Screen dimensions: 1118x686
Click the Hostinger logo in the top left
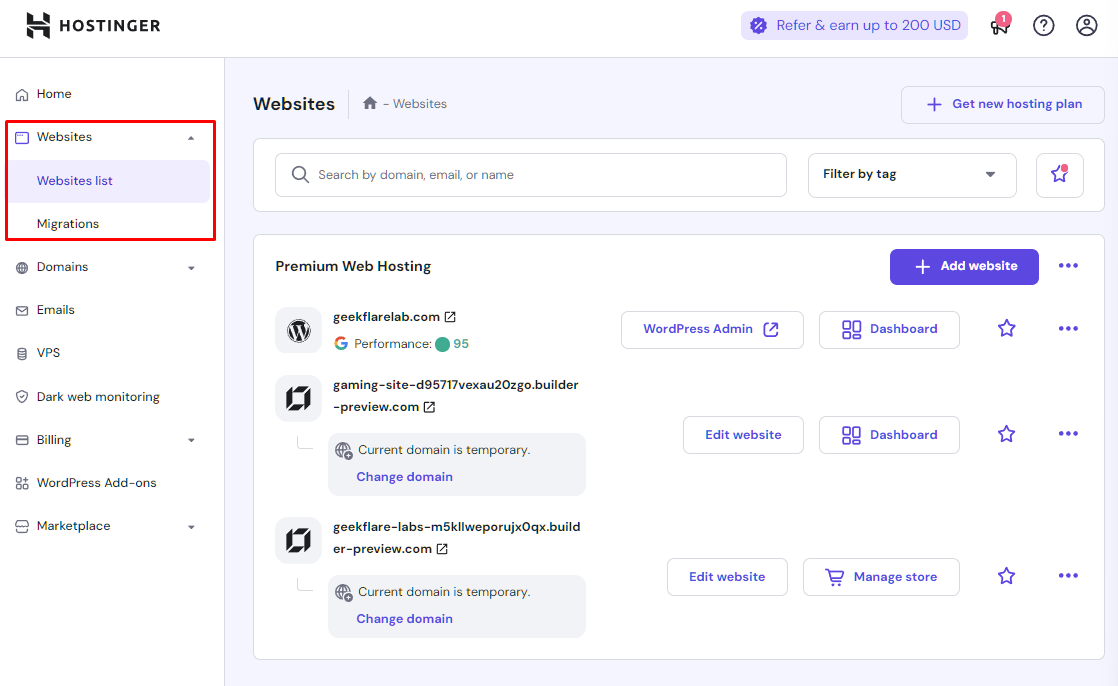[x=92, y=25]
